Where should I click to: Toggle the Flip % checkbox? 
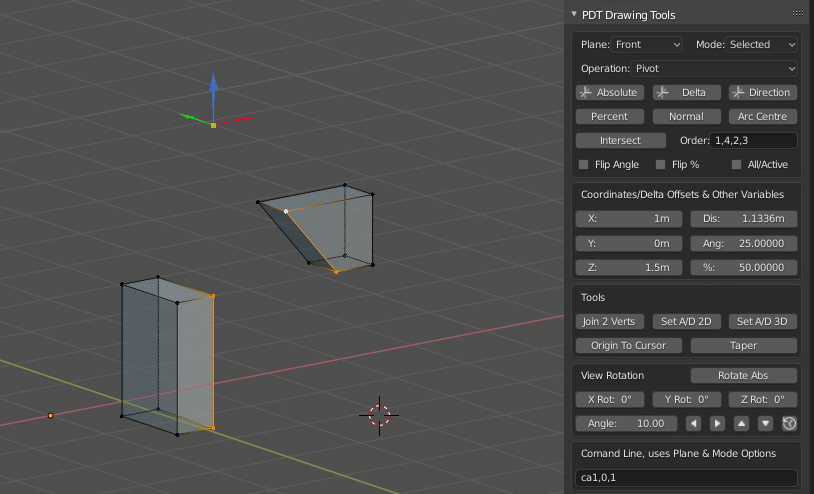tap(660, 164)
